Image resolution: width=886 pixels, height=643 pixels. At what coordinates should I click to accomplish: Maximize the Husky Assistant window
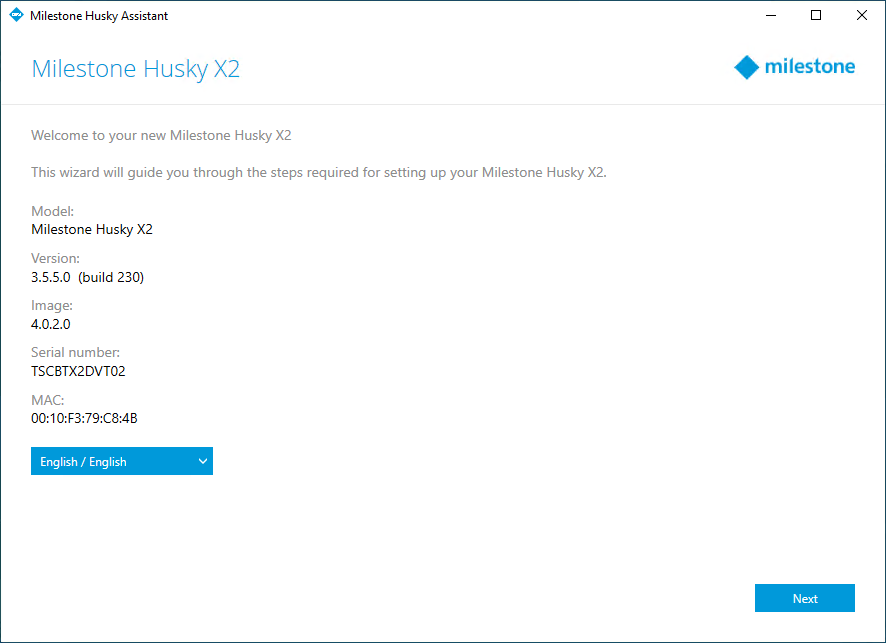click(x=816, y=16)
